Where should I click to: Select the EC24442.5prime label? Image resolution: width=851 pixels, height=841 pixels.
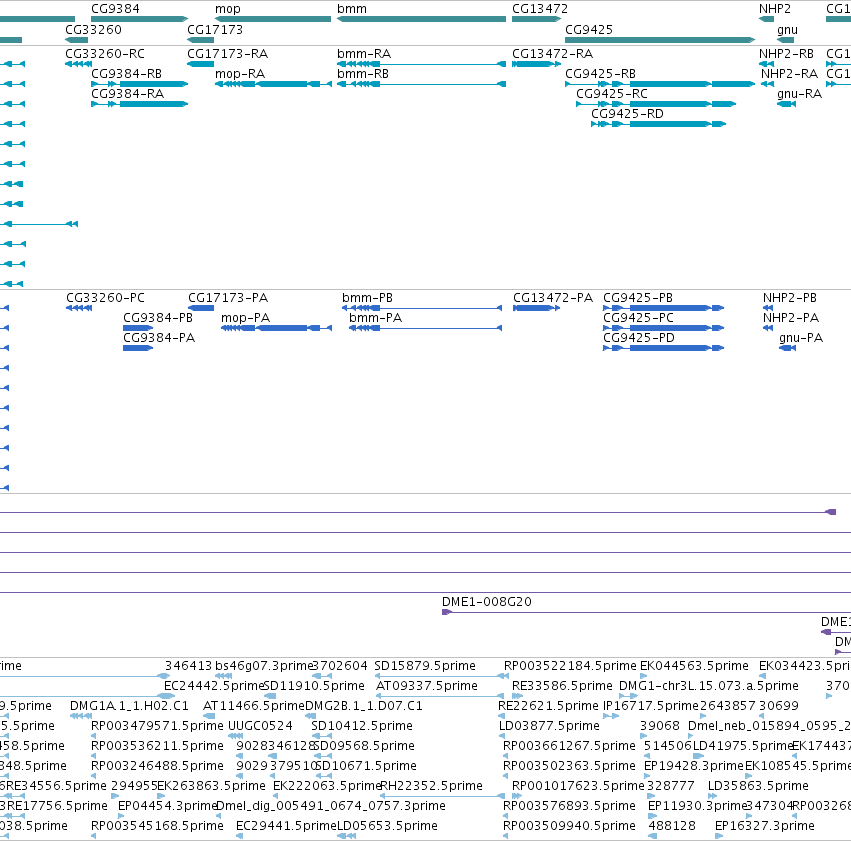point(214,686)
